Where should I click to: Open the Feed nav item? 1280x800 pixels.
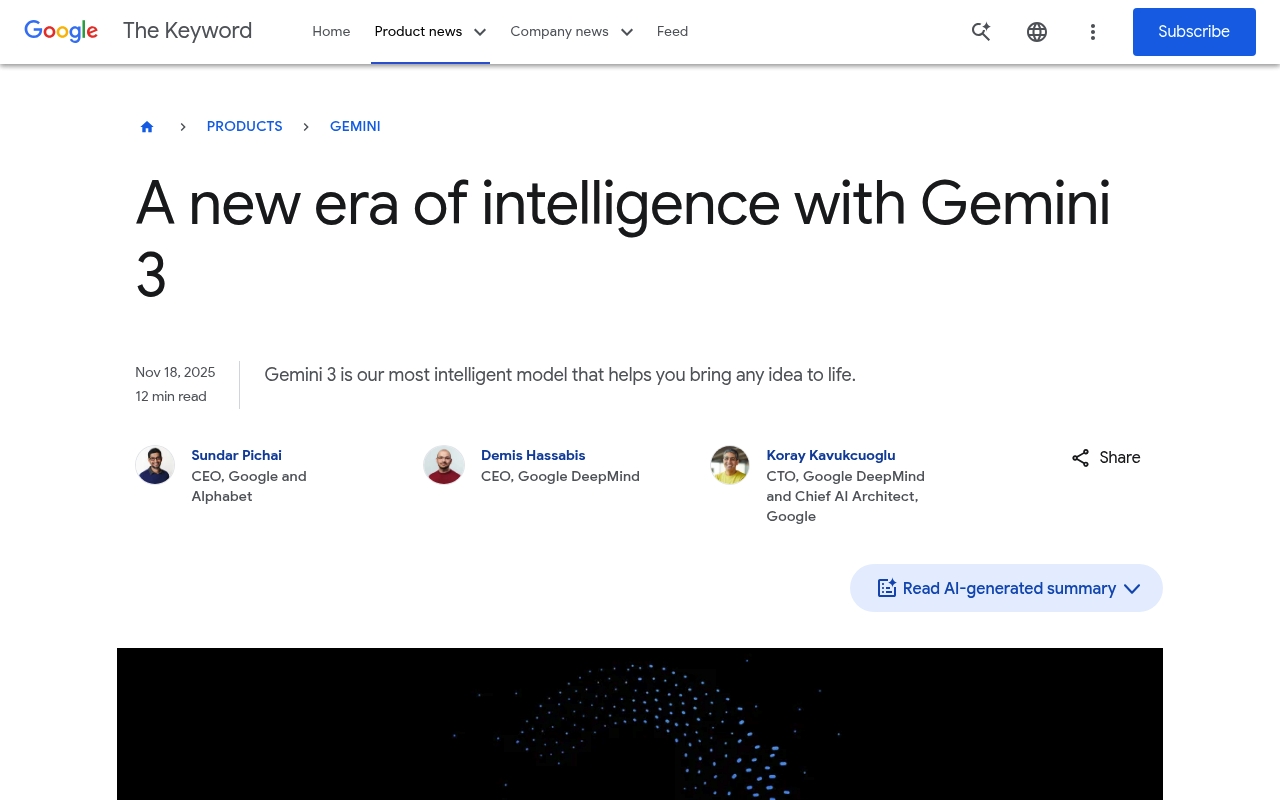coord(672,32)
